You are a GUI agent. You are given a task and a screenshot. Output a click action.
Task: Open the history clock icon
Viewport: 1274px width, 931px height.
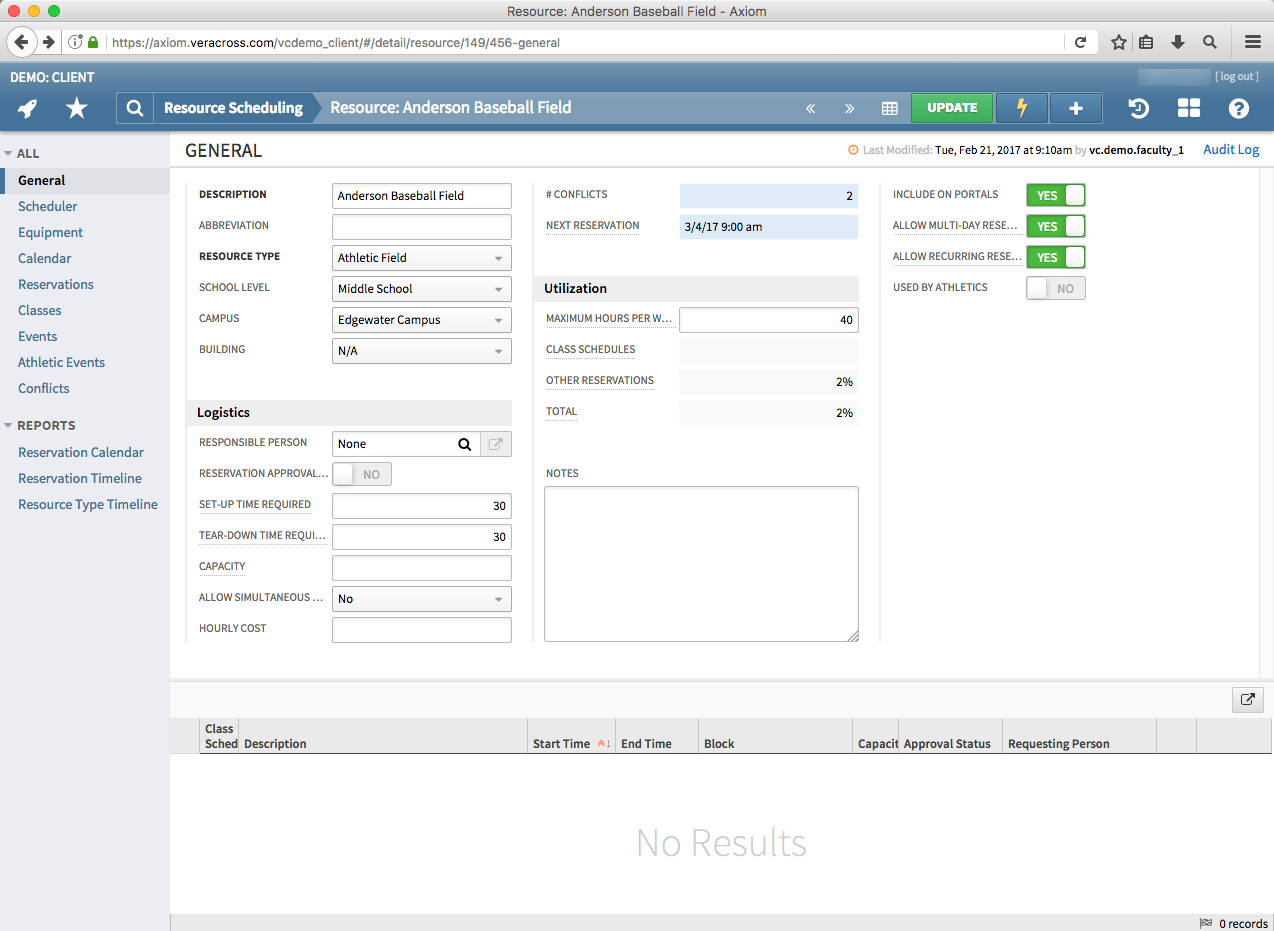point(1138,108)
